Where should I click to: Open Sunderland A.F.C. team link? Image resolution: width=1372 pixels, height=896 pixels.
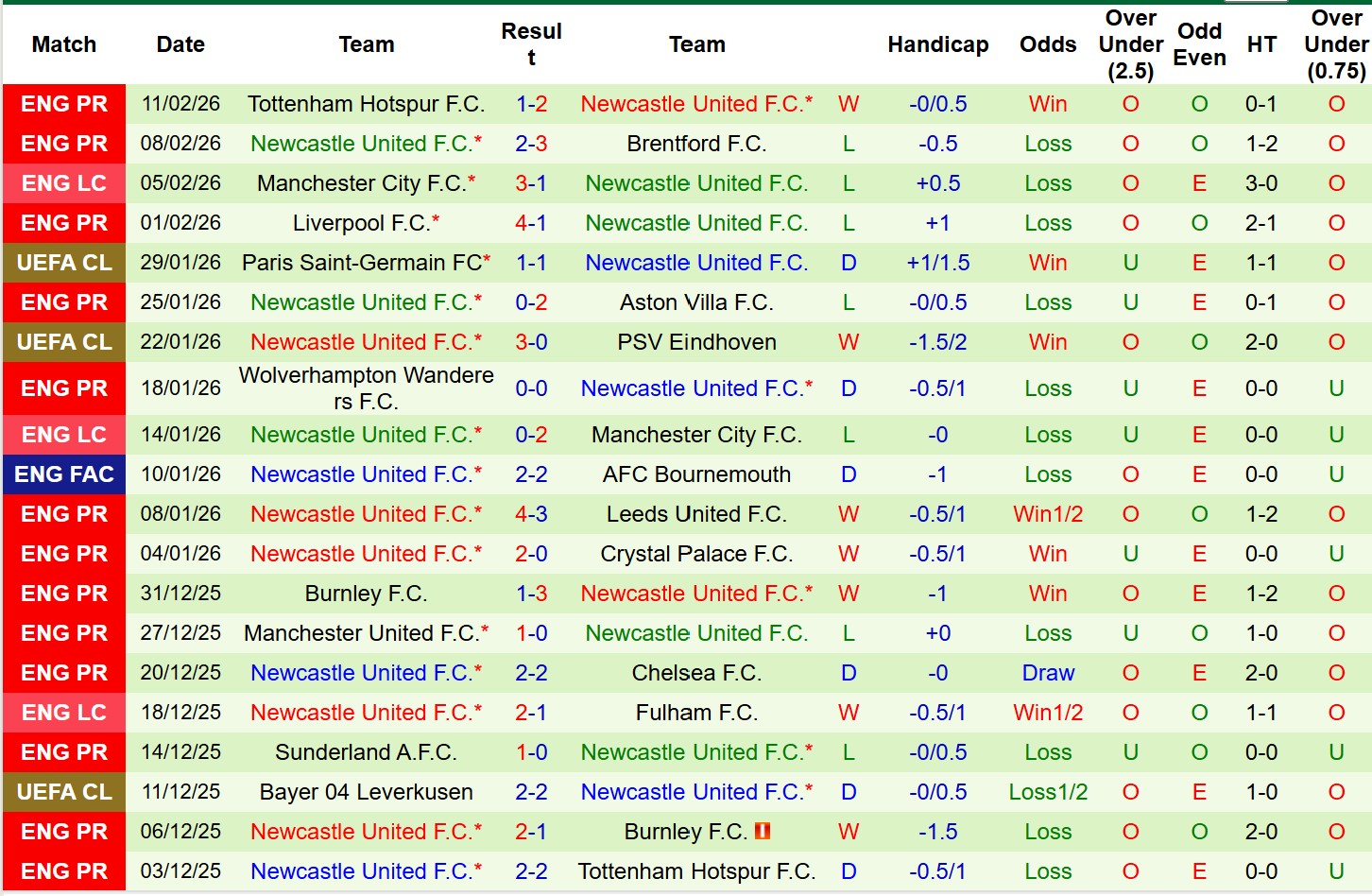coord(366,752)
